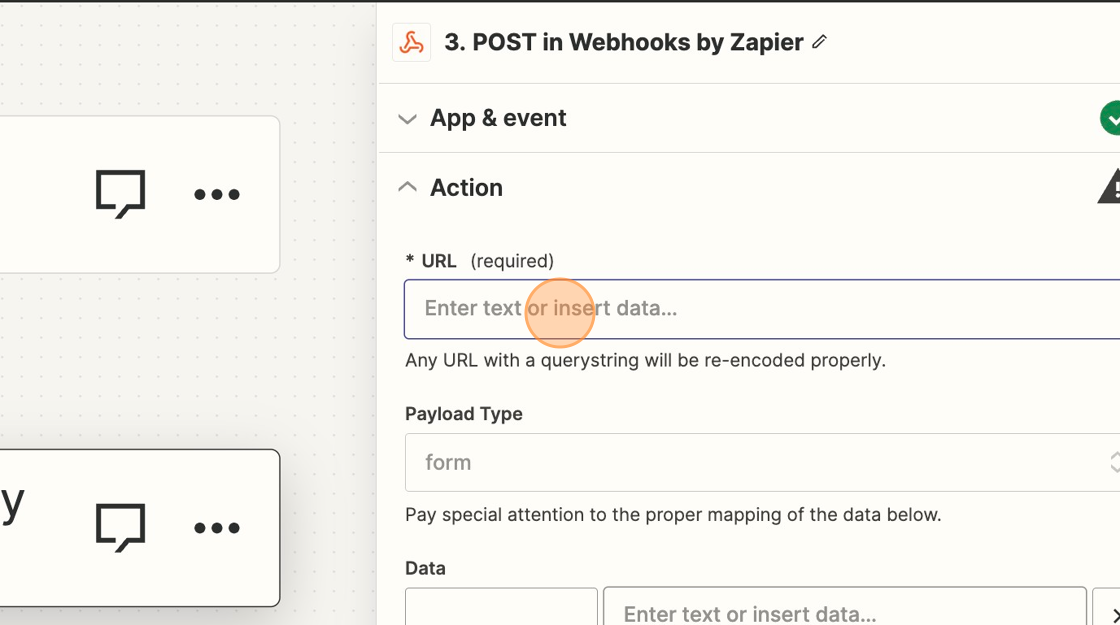Open three-dots menu on the lower step card

(x=216, y=528)
